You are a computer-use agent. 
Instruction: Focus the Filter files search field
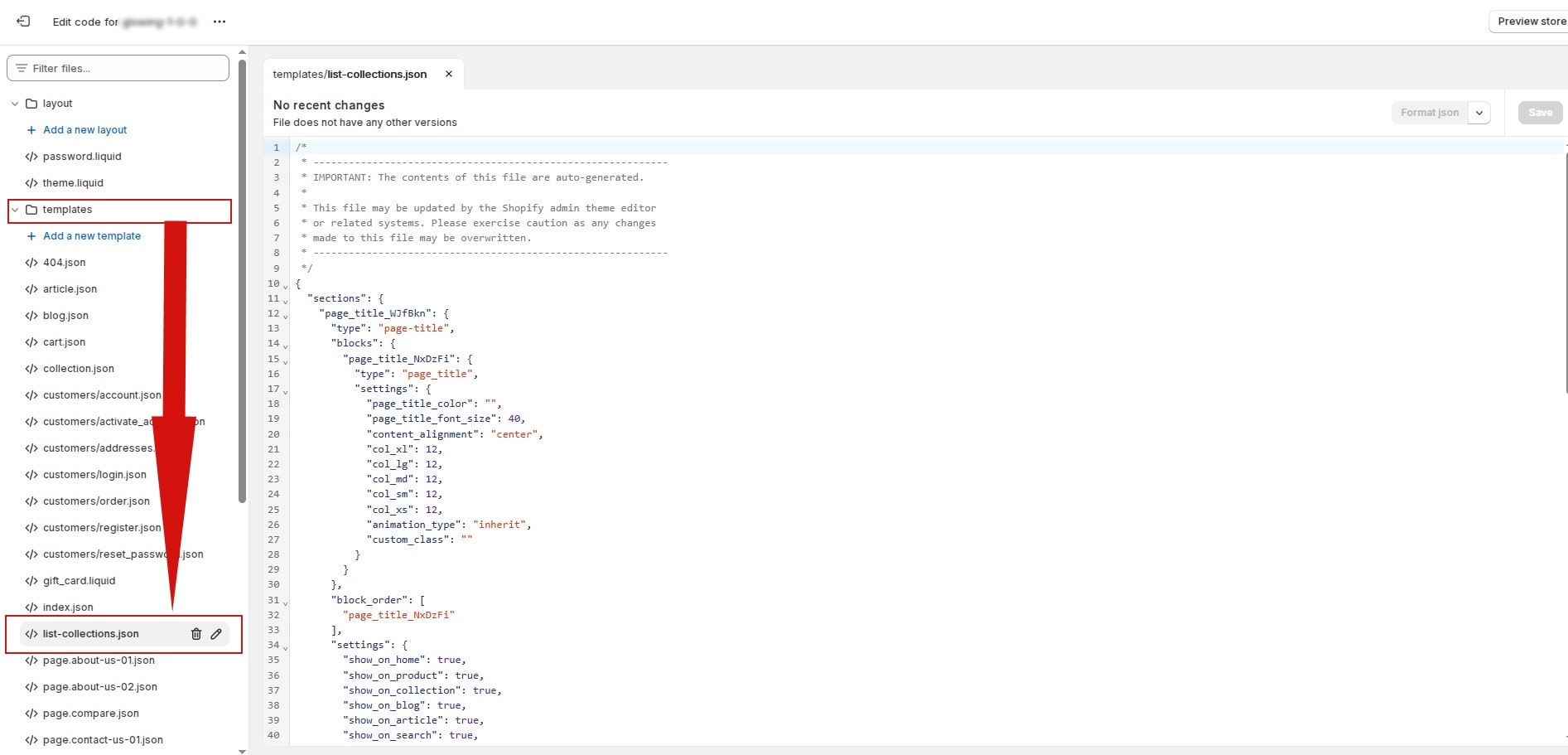pos(118,68)
